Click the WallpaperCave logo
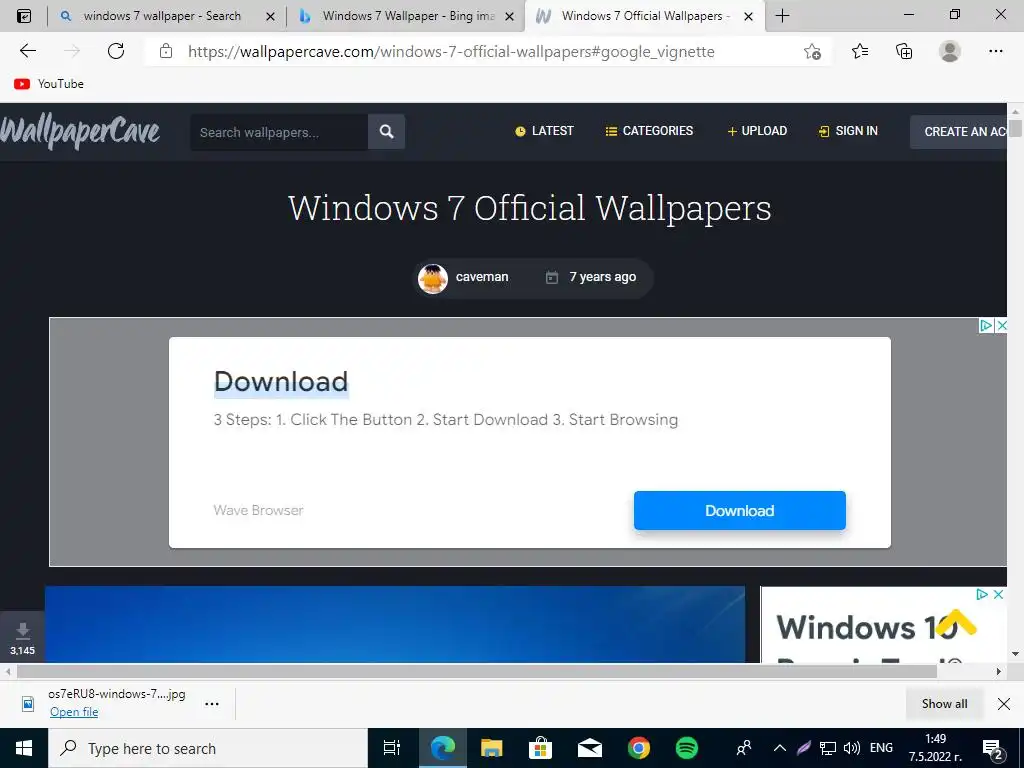 tap(80, 132)
